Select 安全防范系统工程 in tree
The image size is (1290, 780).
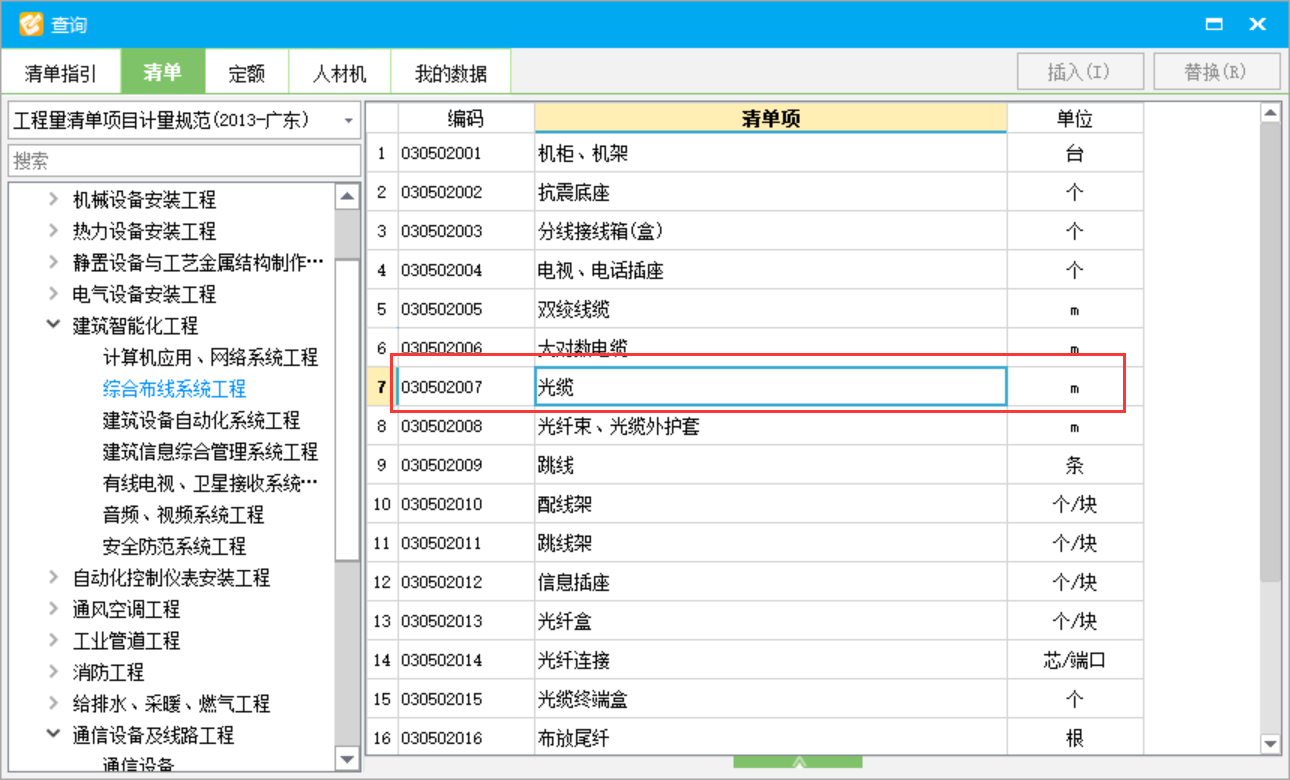pos(174,546)
